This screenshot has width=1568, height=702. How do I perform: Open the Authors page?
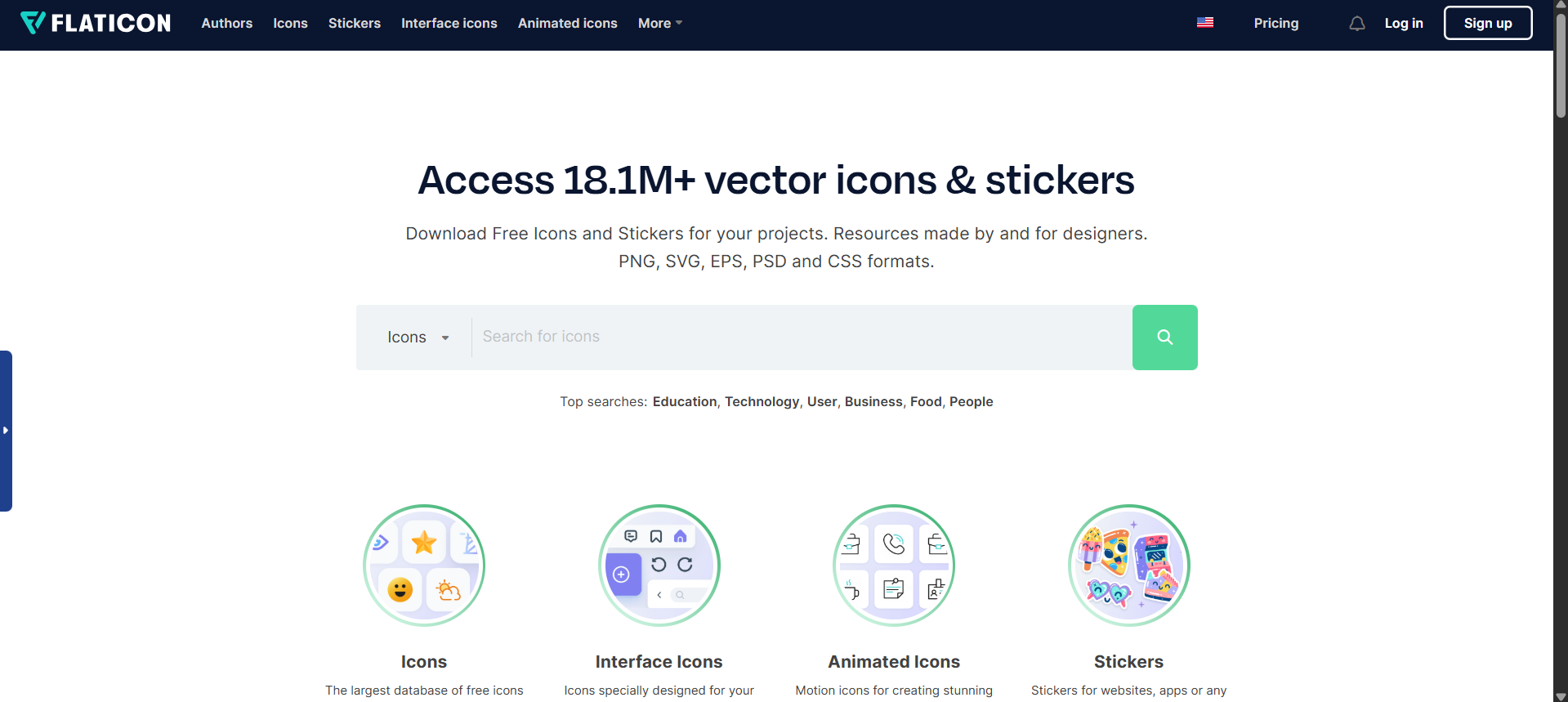227,23
